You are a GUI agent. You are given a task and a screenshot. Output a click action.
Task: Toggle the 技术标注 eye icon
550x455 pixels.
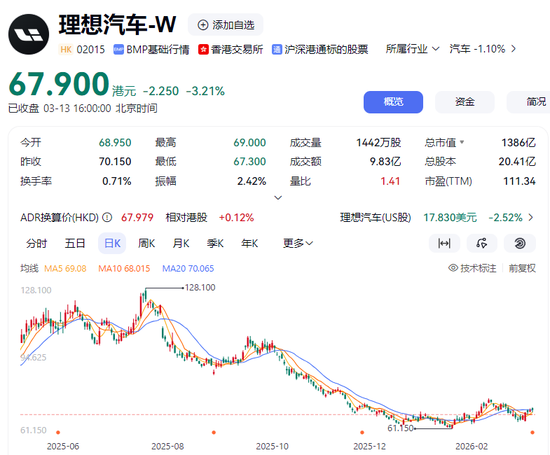[453, 268]
